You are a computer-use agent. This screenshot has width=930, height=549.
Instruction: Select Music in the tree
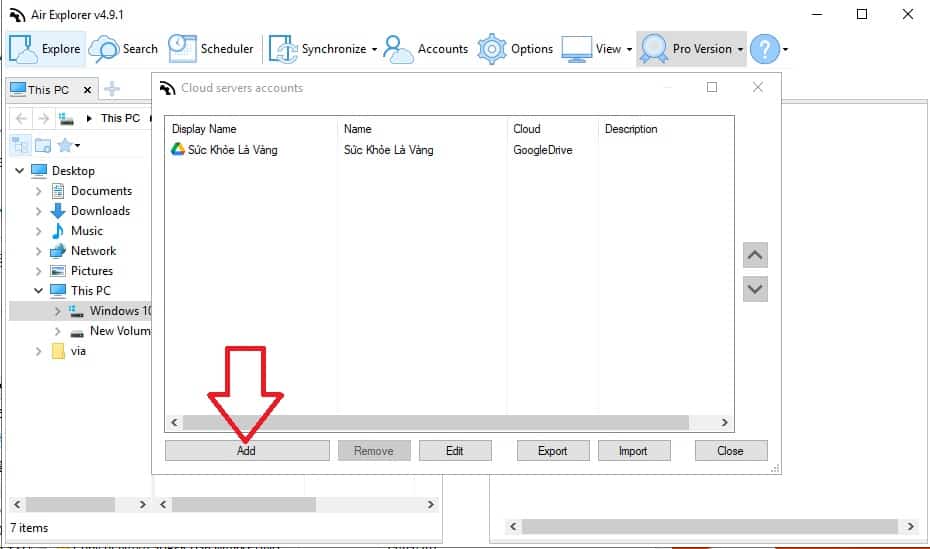(x=87, y=231)
